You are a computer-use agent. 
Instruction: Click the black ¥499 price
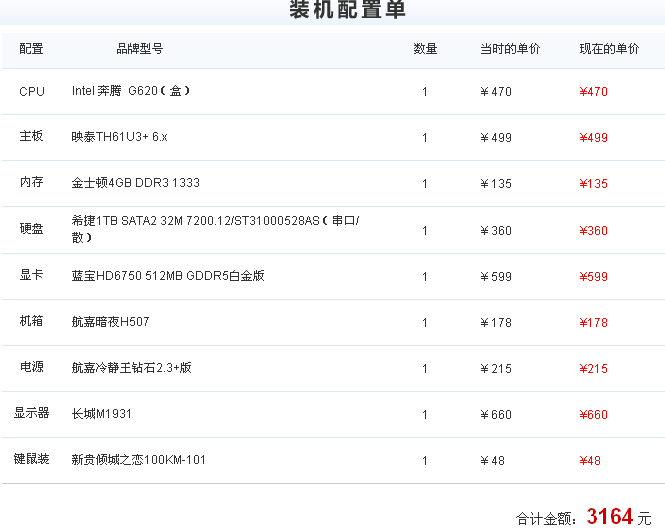coord(496,137)
